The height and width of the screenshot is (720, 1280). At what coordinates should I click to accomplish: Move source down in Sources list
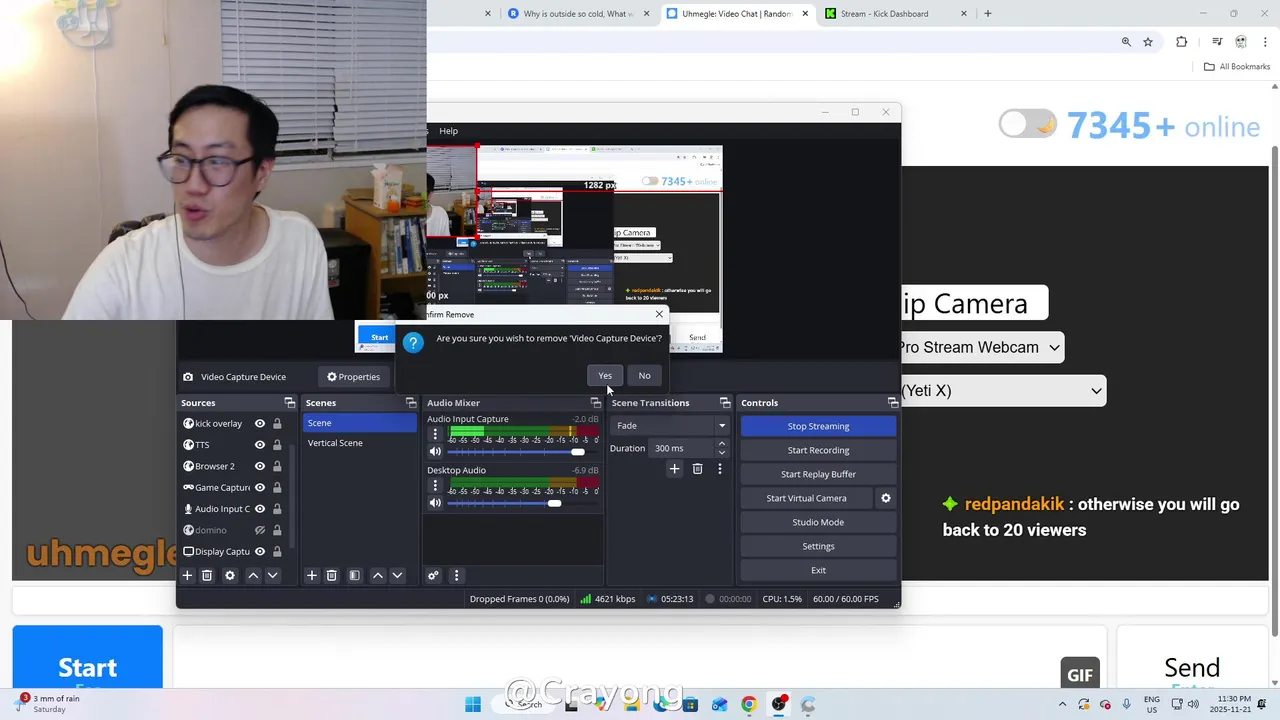coord(272,575)
